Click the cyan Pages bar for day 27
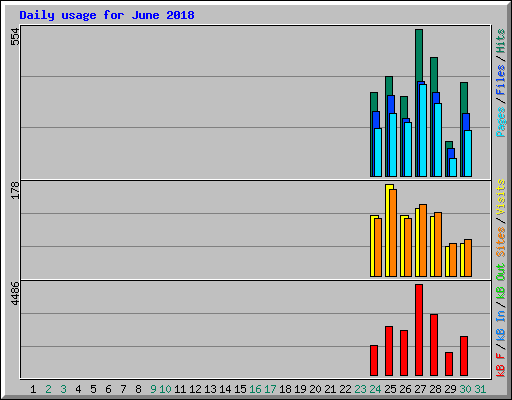512x400 pixels. coord(423,130)
